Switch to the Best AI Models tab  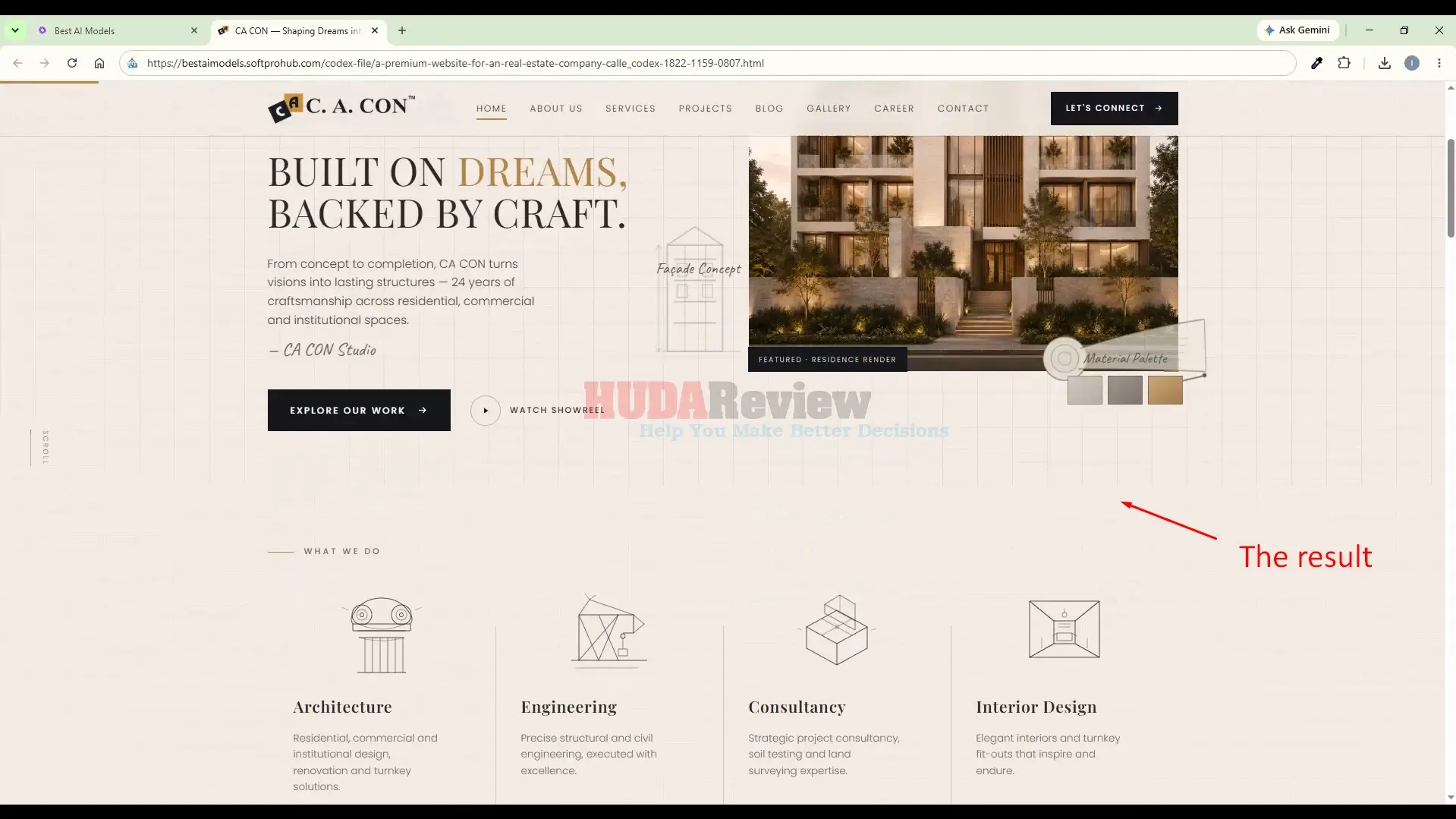(118, 31)
